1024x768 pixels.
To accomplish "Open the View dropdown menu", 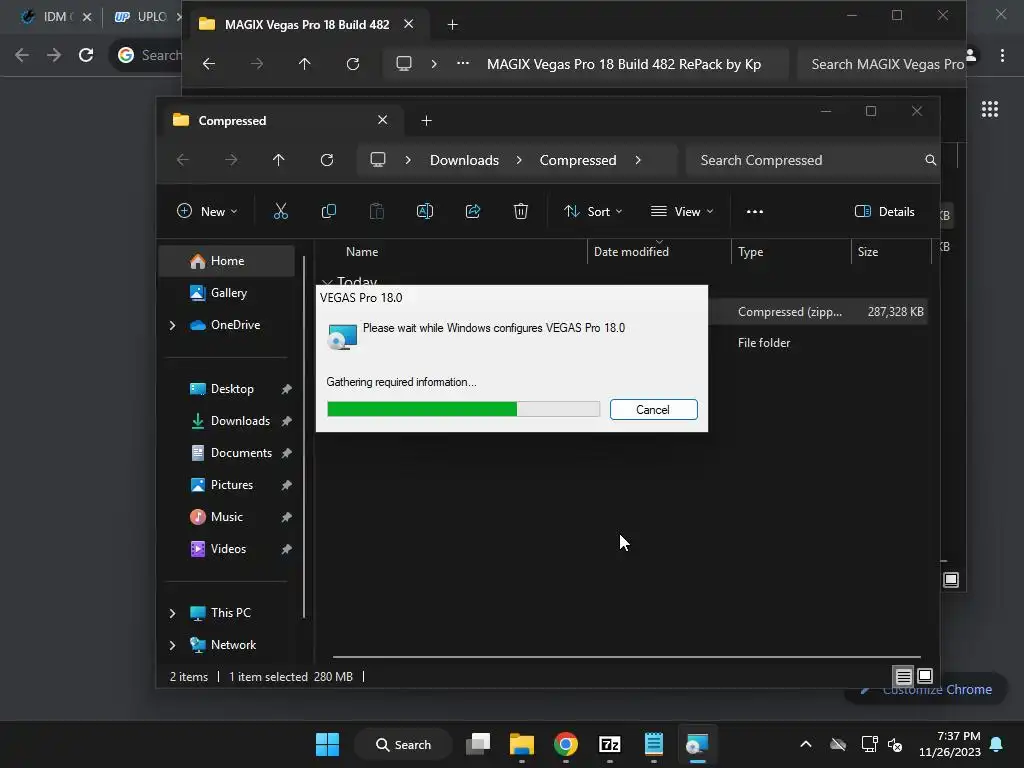I will [682, 212].
